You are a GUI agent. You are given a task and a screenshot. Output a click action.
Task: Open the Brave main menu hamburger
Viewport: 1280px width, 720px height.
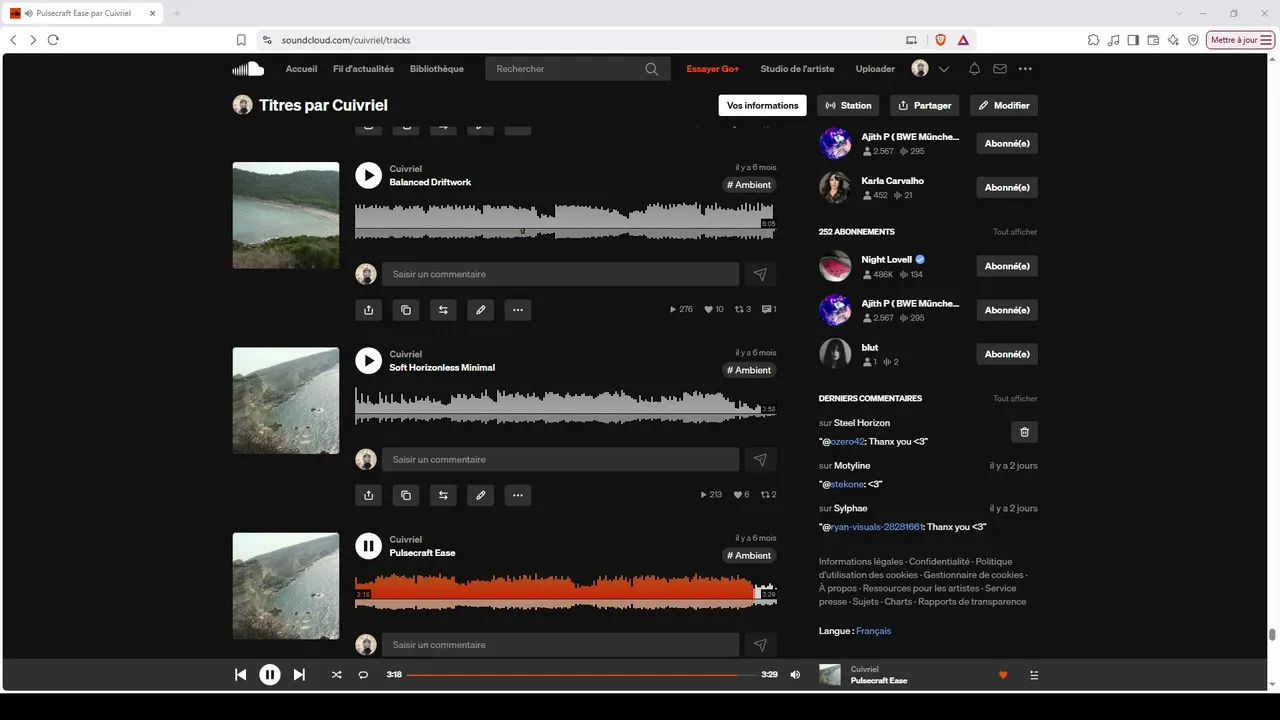[x=1267, y=40]
